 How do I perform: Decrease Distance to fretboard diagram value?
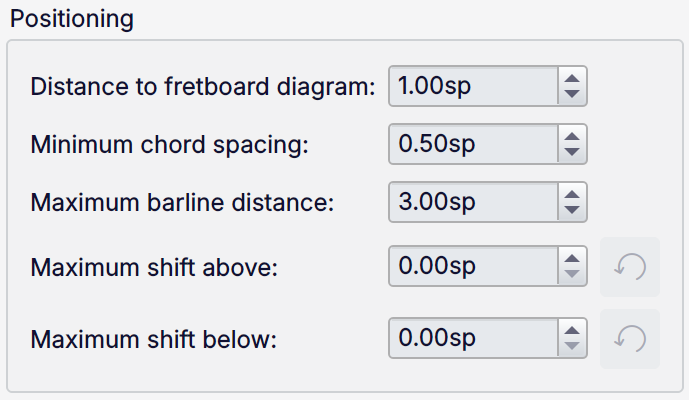pyautogui.click(x=572, y=94)
